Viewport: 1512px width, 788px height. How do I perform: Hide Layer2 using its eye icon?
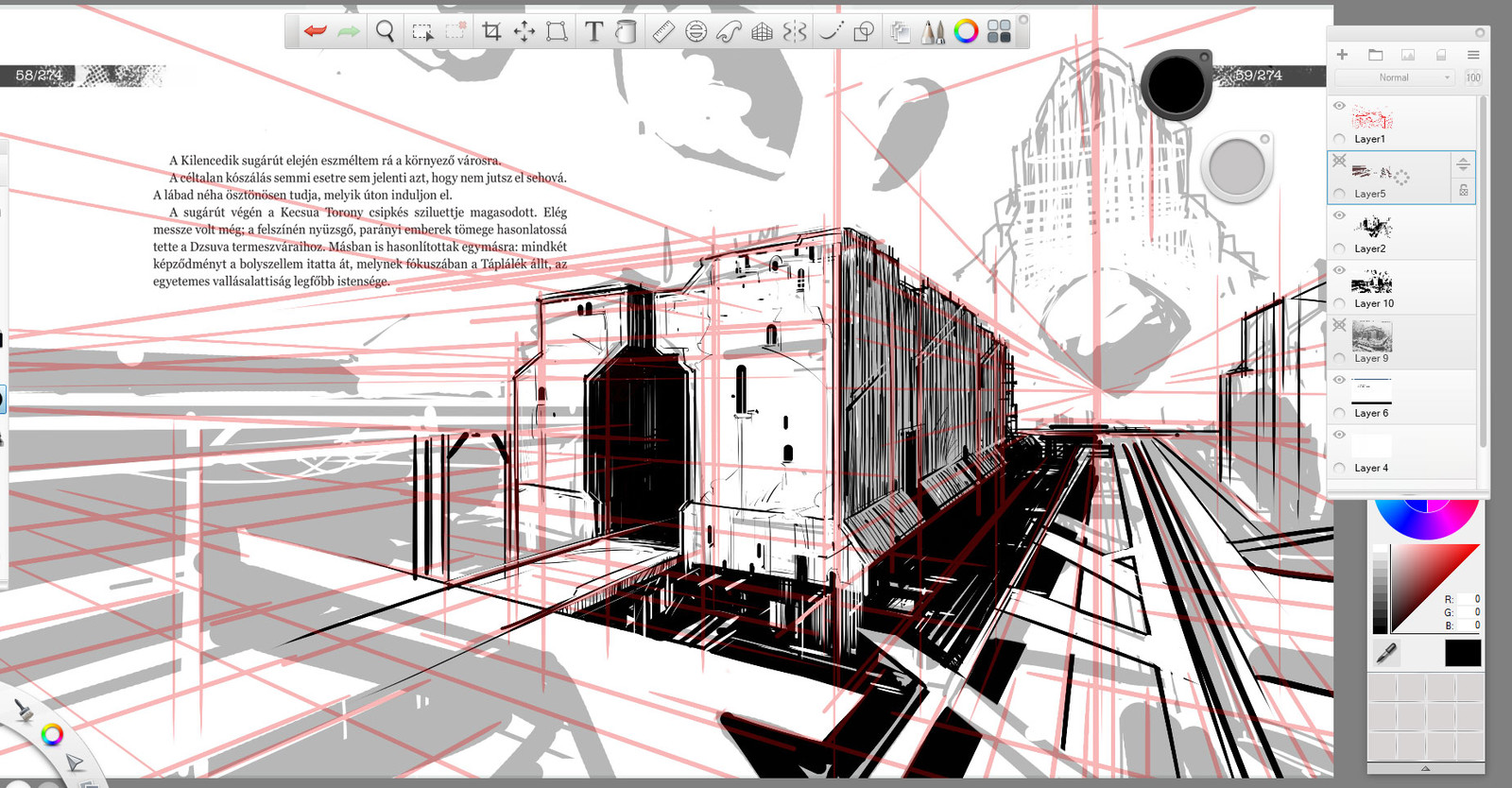point(1339,215)
